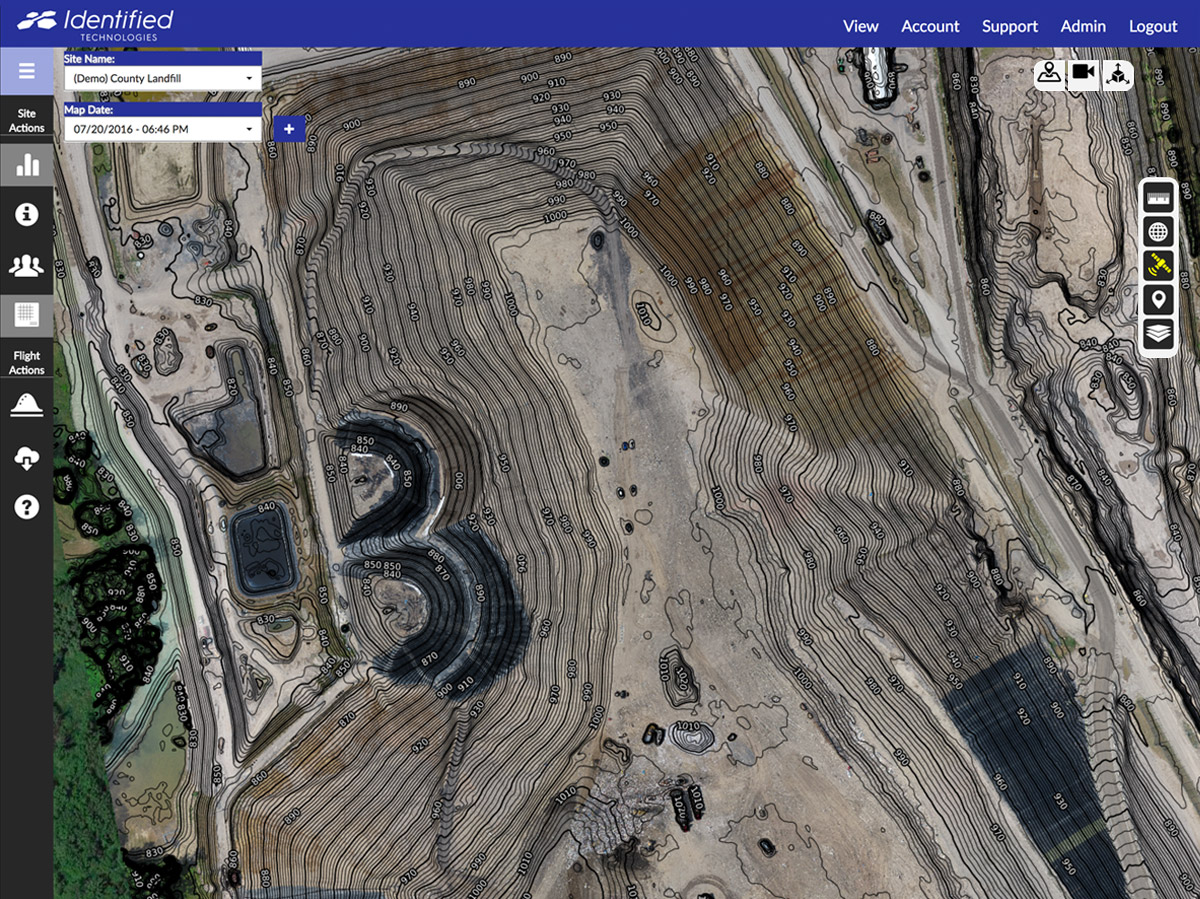
Task: Show site information via info icon
Action: (x=26, y=214)
